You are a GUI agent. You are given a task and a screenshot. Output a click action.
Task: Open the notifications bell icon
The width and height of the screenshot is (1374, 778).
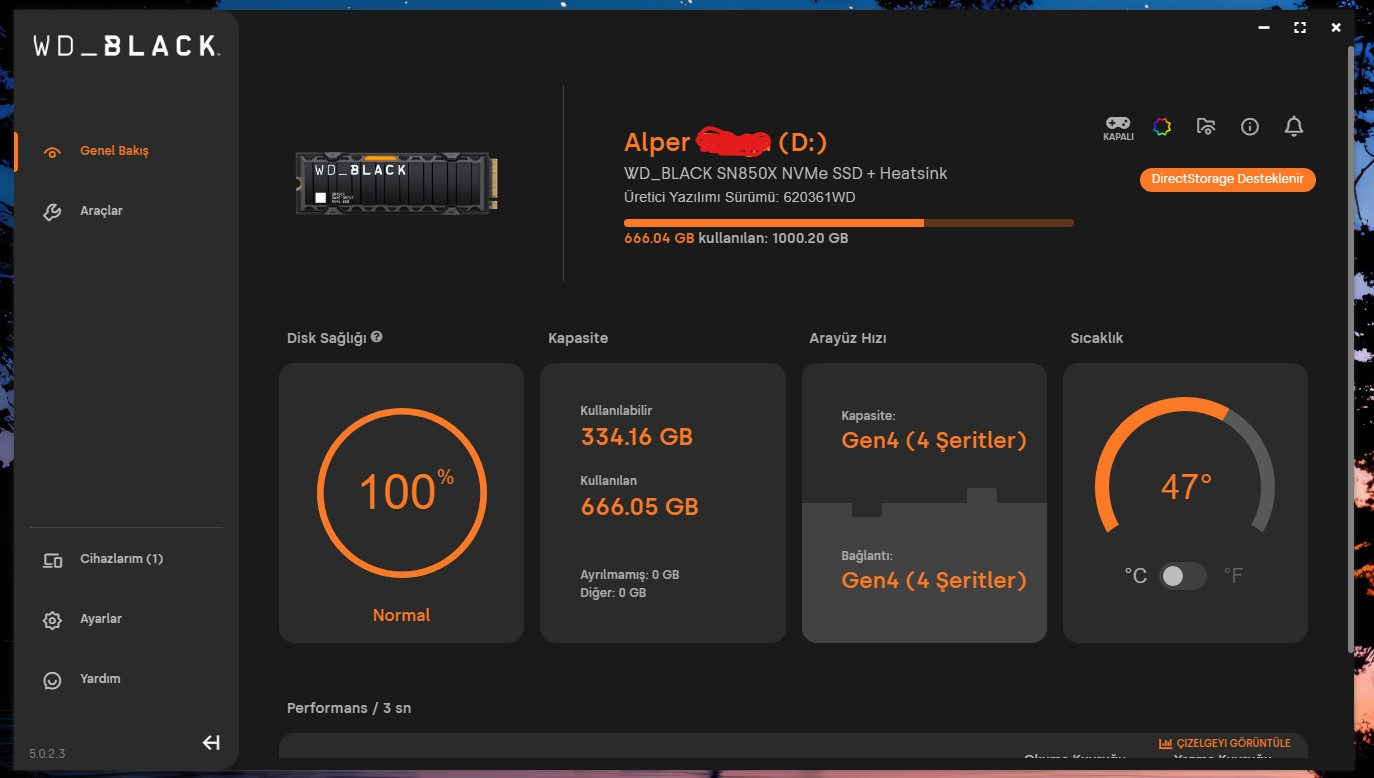1294,126
